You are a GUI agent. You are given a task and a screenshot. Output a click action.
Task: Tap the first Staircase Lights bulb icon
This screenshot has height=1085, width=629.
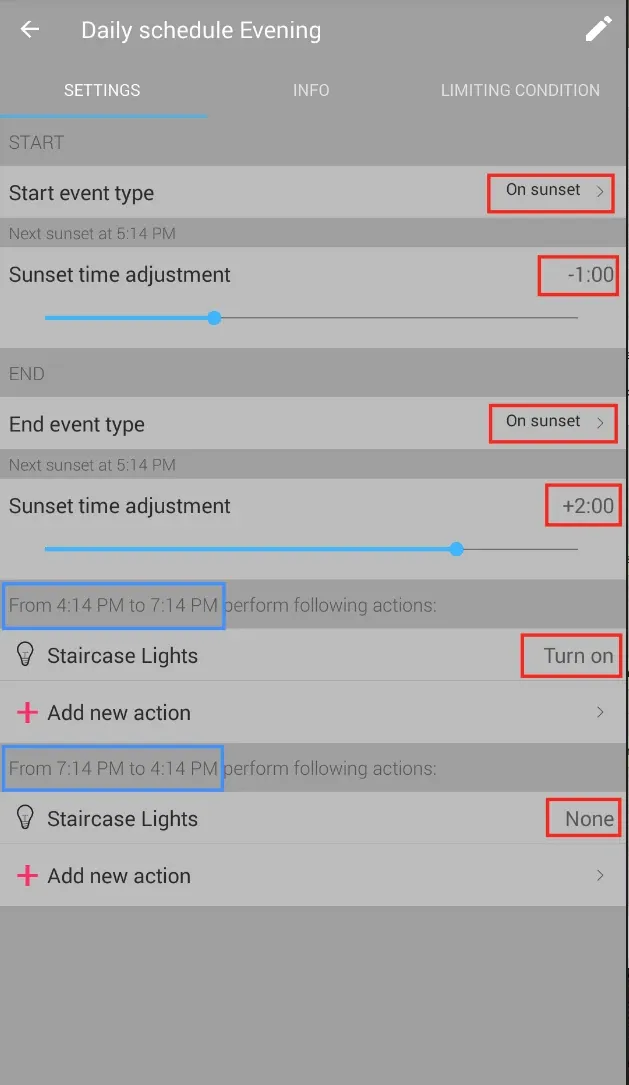coord(26,655)
